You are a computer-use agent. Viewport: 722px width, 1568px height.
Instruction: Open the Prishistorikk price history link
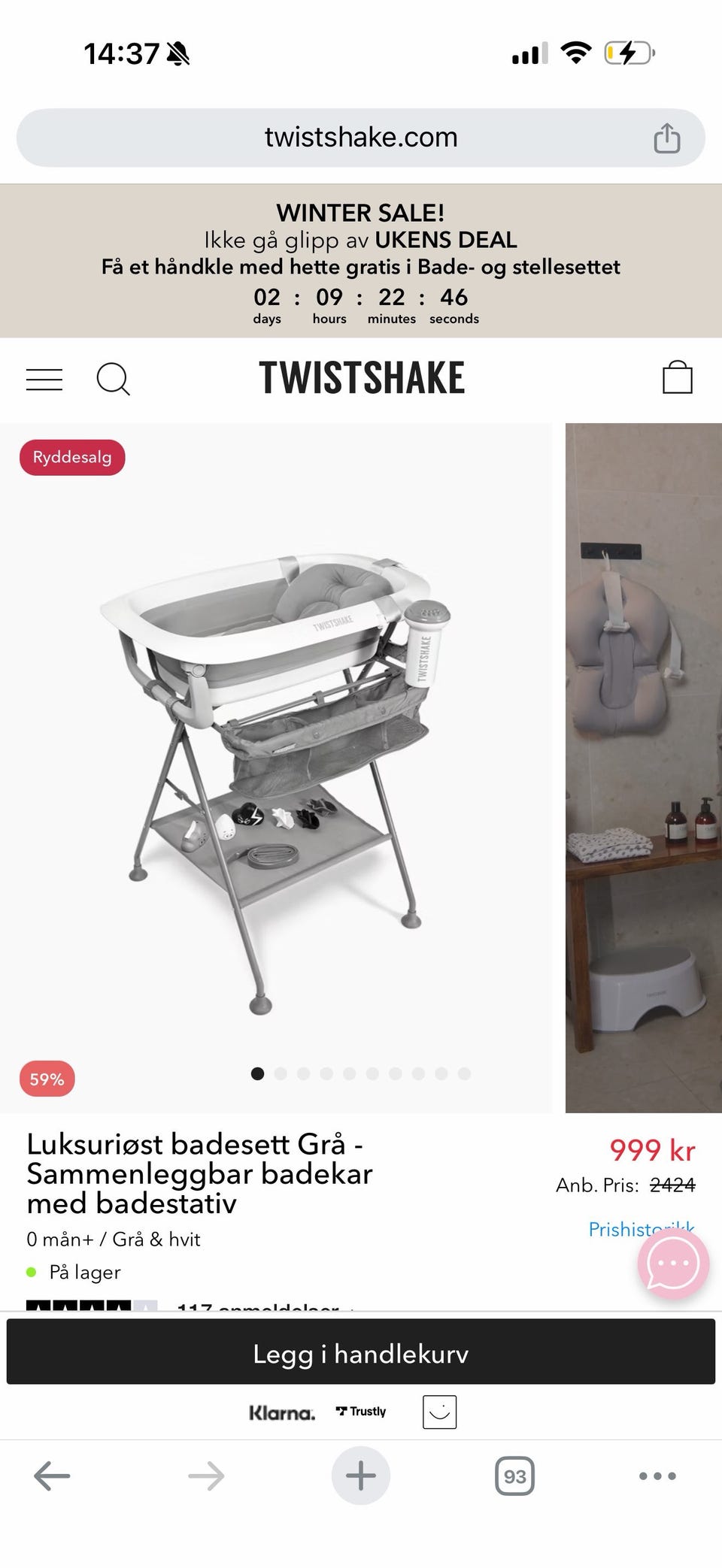[x=642, y=1229]
